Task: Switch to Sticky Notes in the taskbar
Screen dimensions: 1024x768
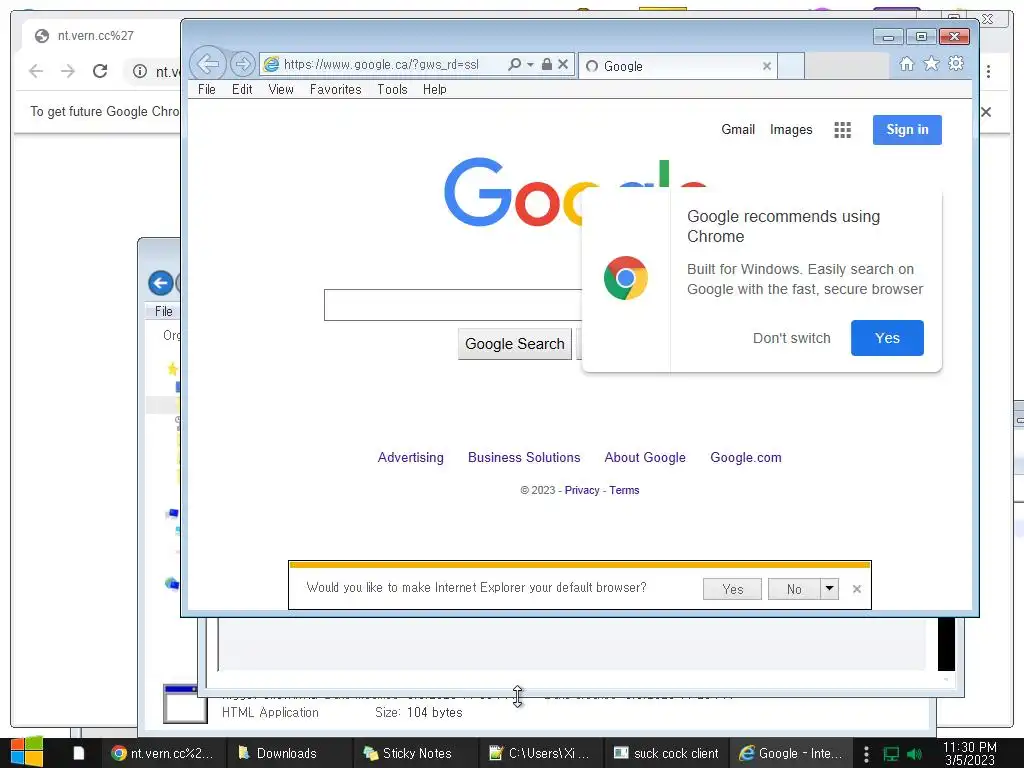Action: point(415,753)
